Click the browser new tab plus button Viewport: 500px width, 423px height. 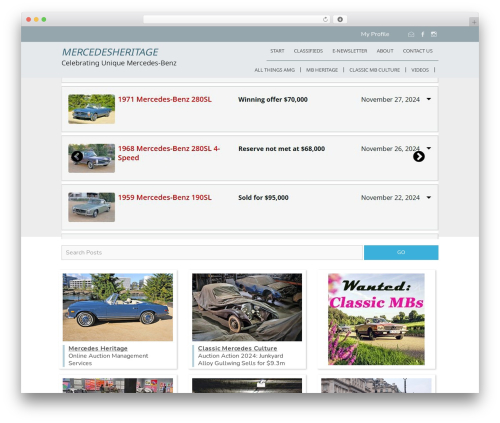click(x=474, y=22)
